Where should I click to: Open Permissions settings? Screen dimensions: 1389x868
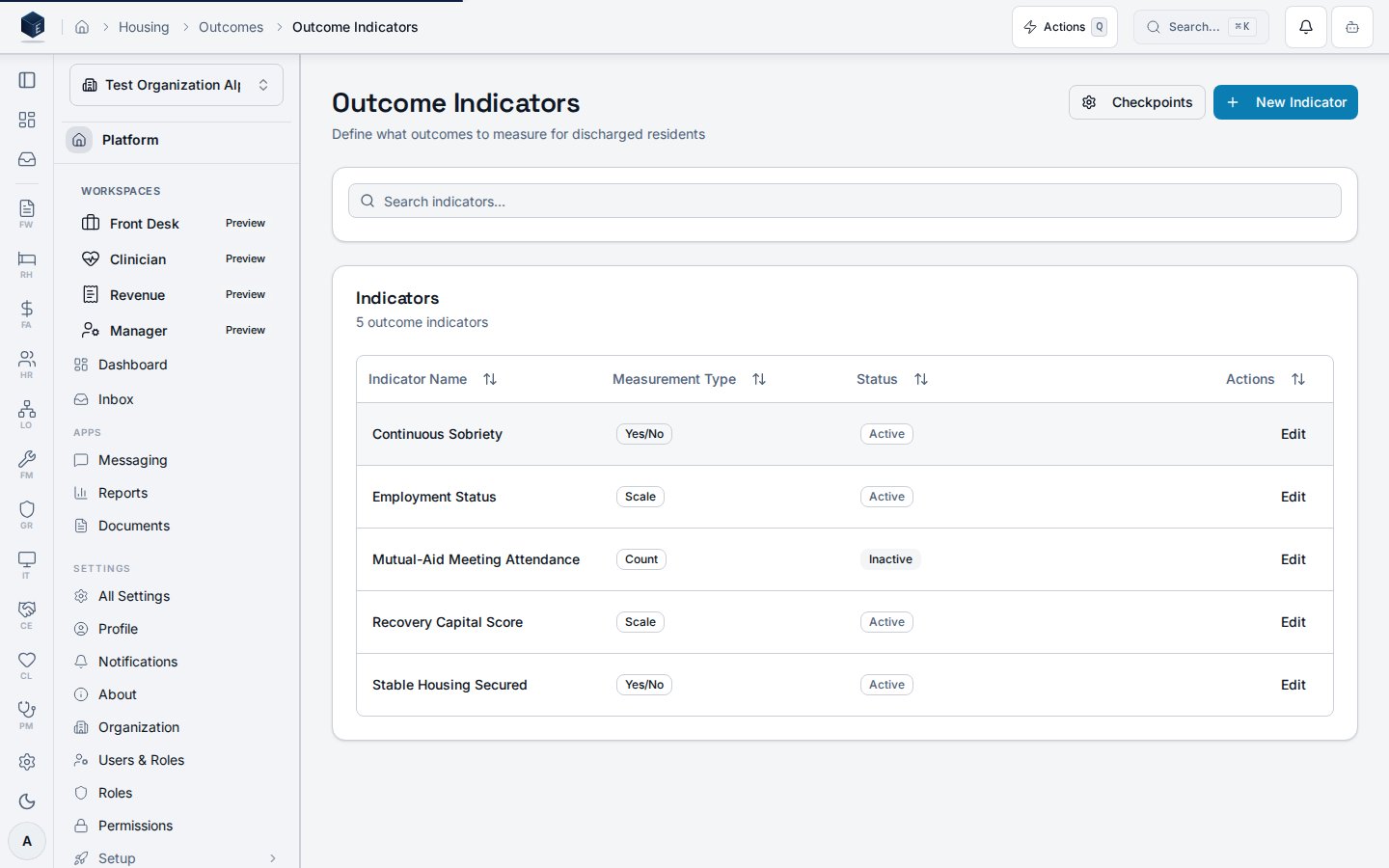[177, 826]
